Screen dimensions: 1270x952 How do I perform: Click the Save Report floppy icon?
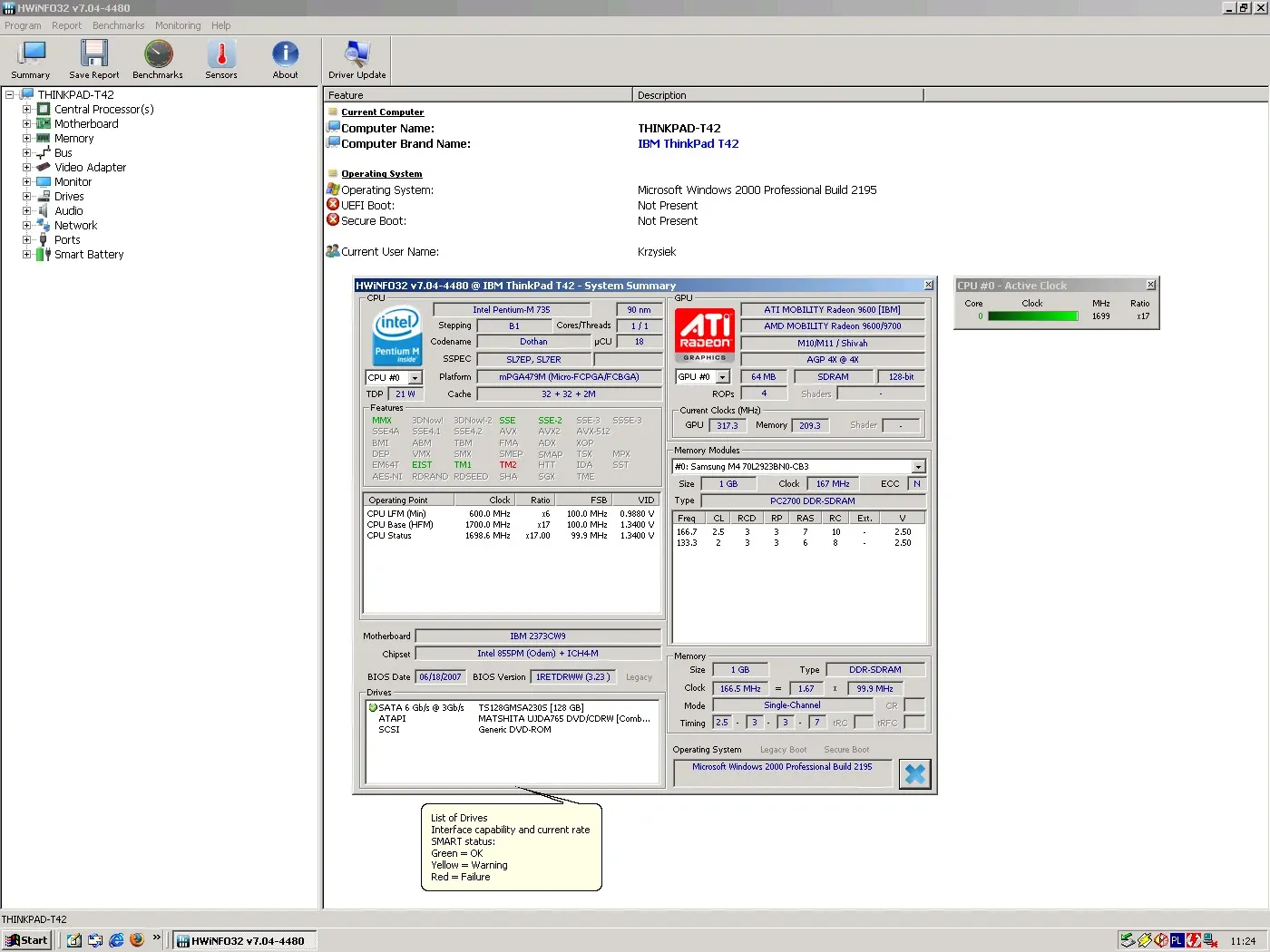93,53
